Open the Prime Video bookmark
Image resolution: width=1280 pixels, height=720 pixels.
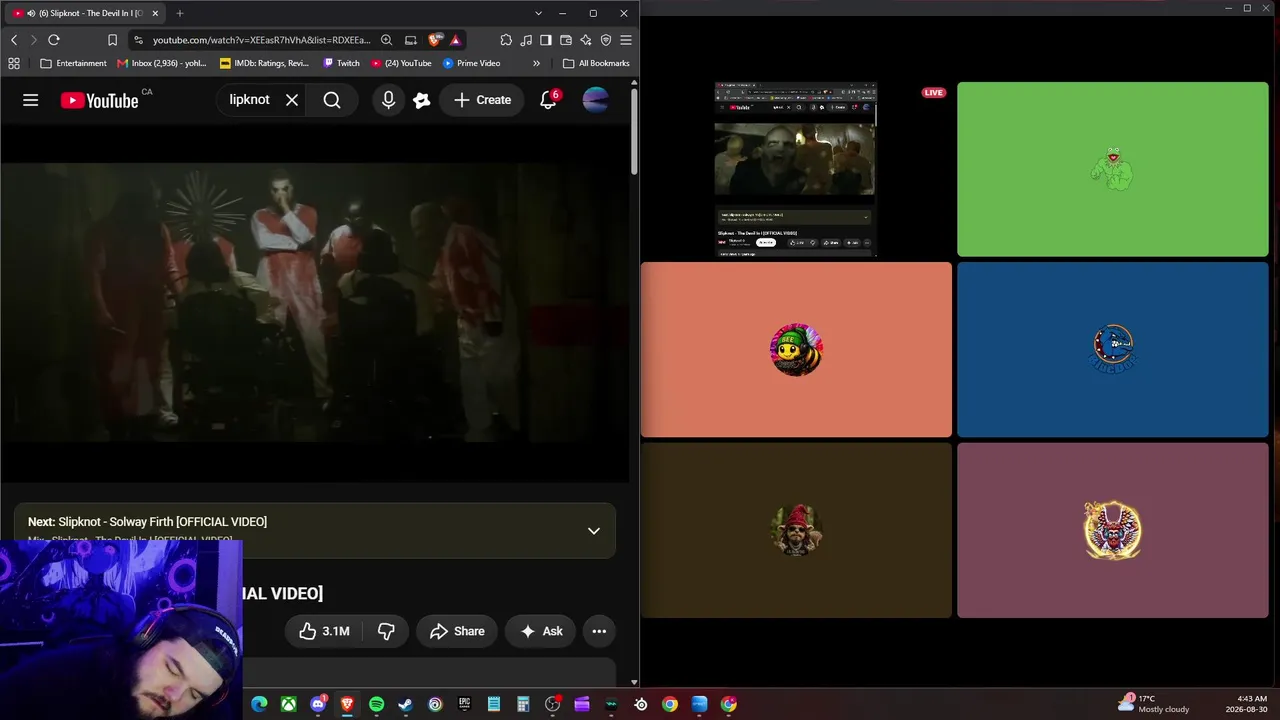[471, 63]
